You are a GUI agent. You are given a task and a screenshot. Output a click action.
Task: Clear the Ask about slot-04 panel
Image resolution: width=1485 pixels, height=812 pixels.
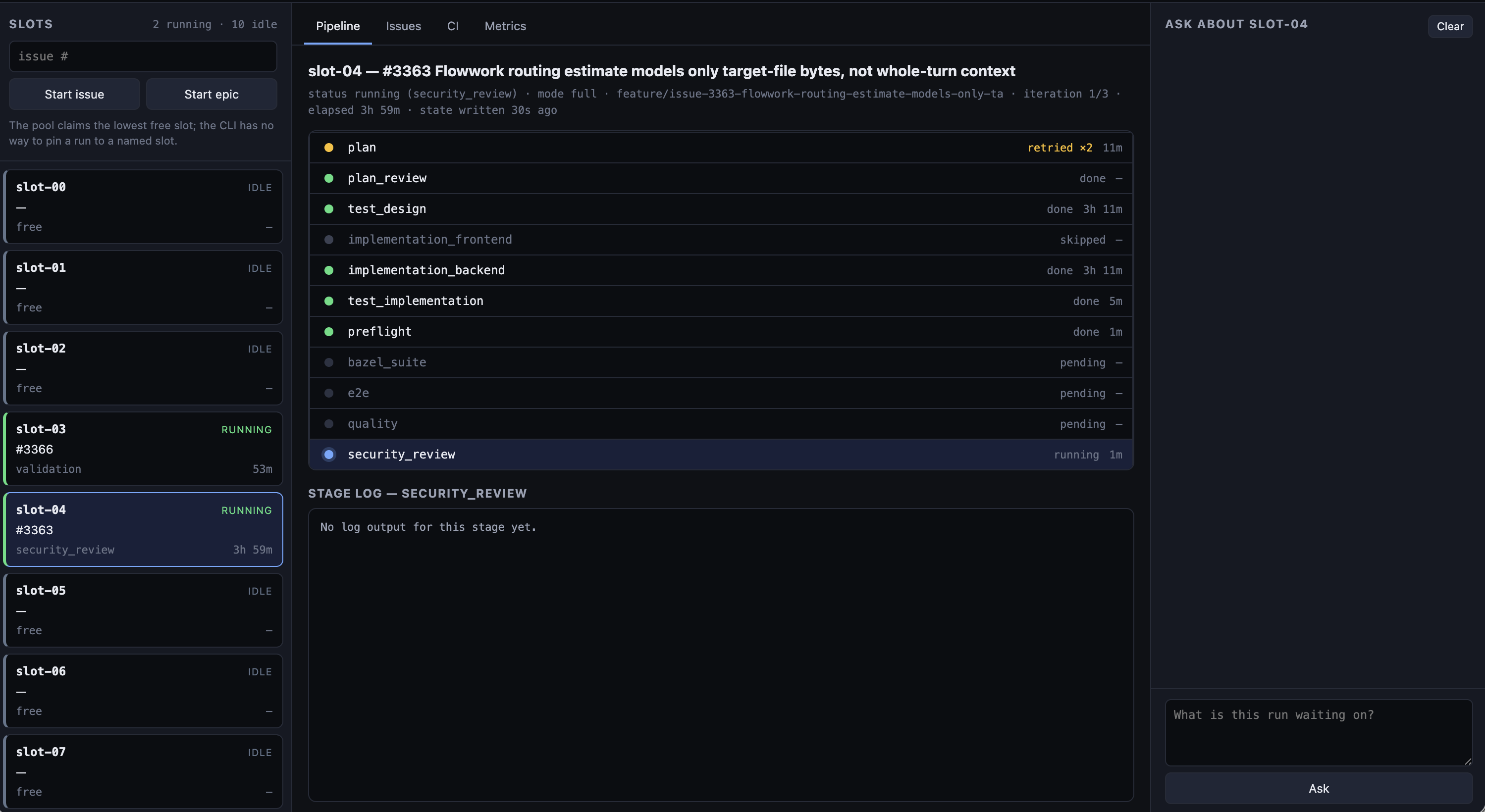point(1450,27)
